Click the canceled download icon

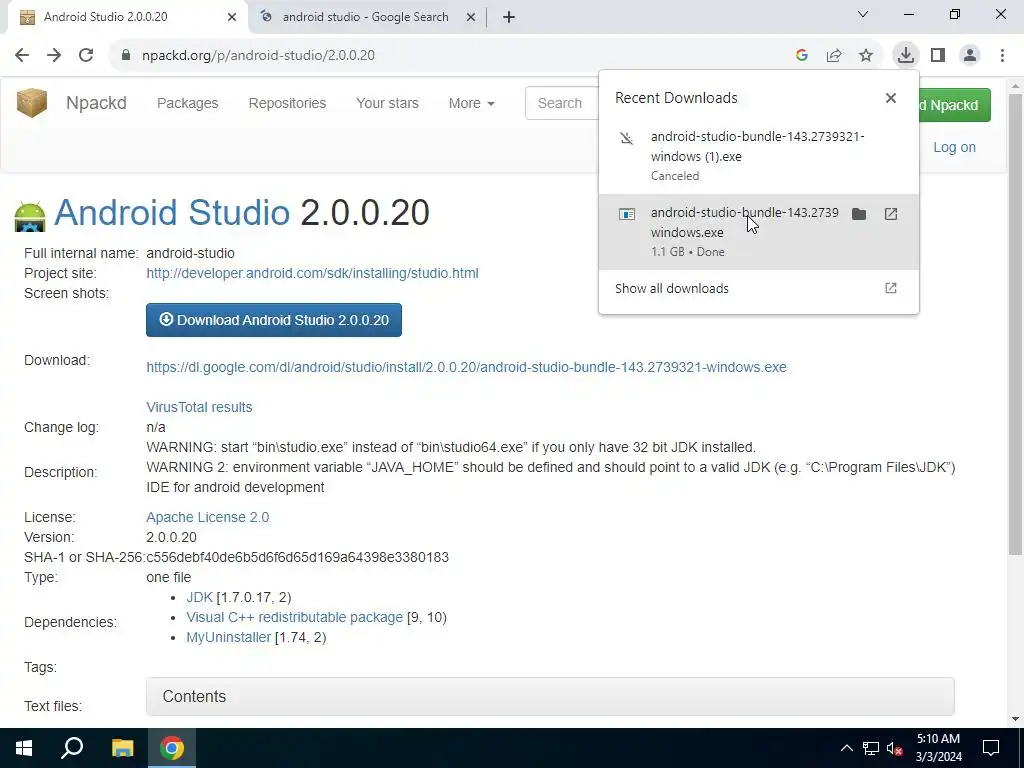tap(626, 138)
